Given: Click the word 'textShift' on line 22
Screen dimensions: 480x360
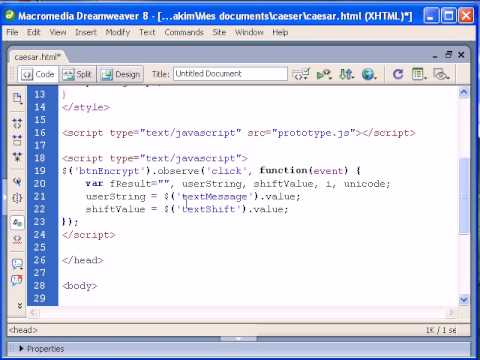Looking at the screenshot, I should [x=209, y=209].
